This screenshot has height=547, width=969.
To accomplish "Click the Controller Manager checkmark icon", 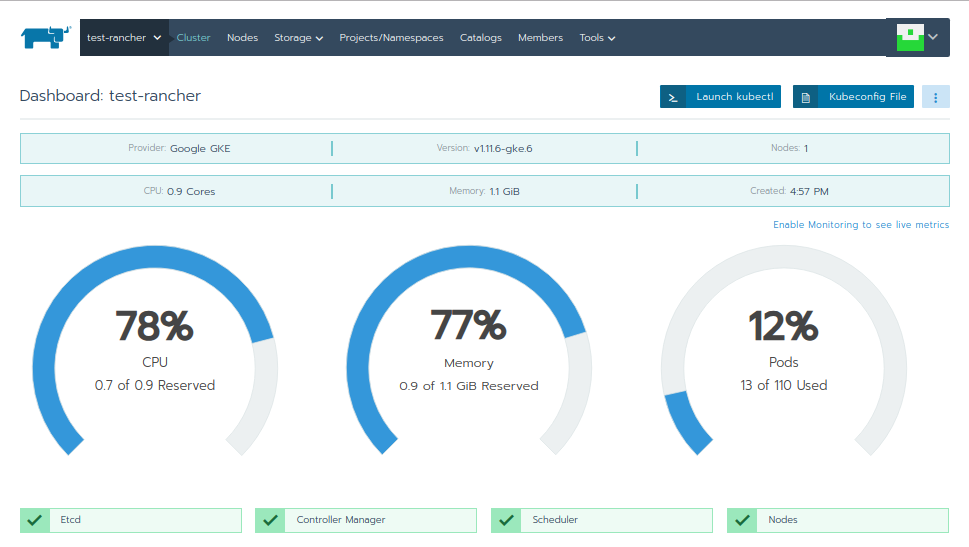I will pos(271,520).
